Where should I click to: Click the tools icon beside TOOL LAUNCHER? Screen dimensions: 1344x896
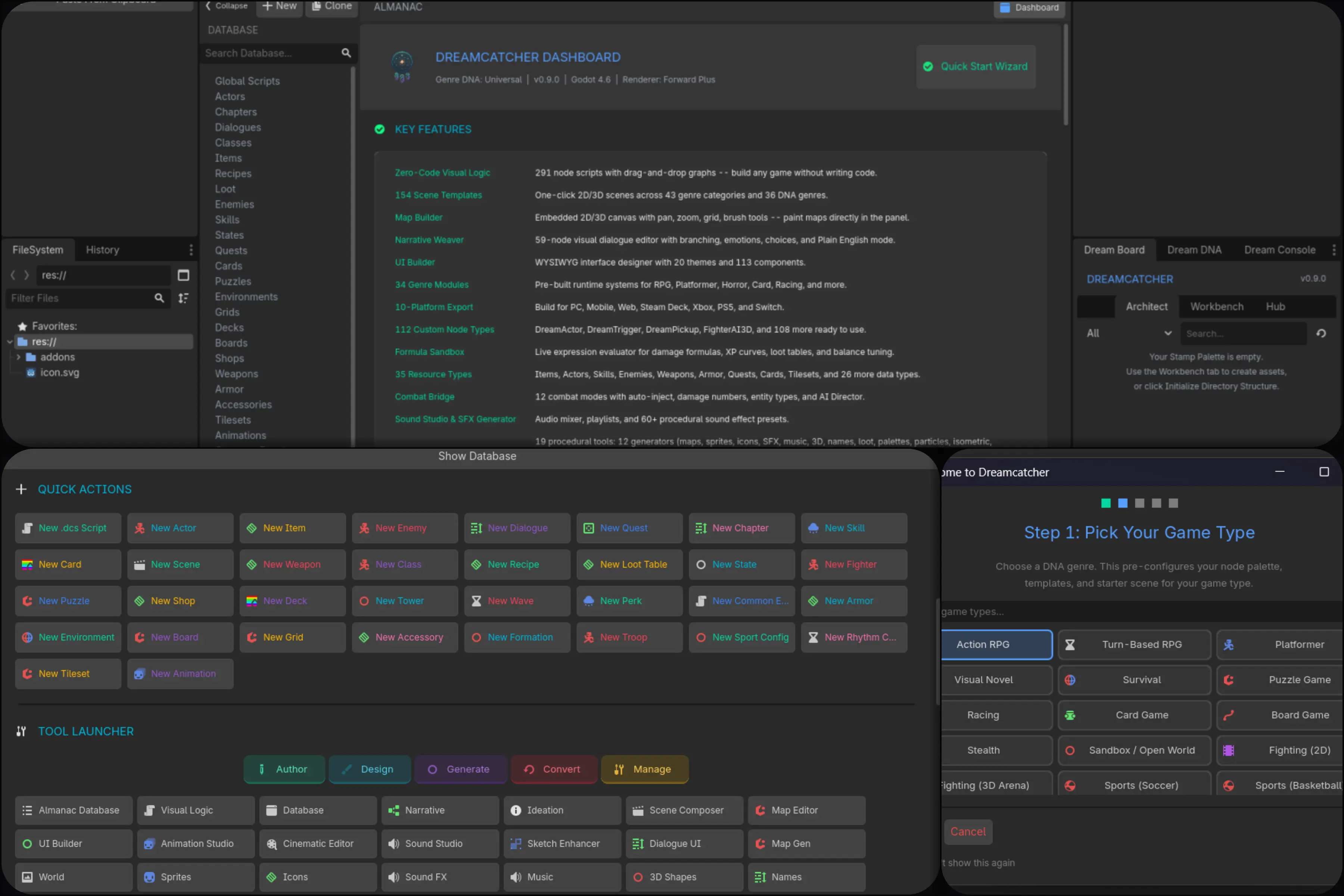[21, 731]
